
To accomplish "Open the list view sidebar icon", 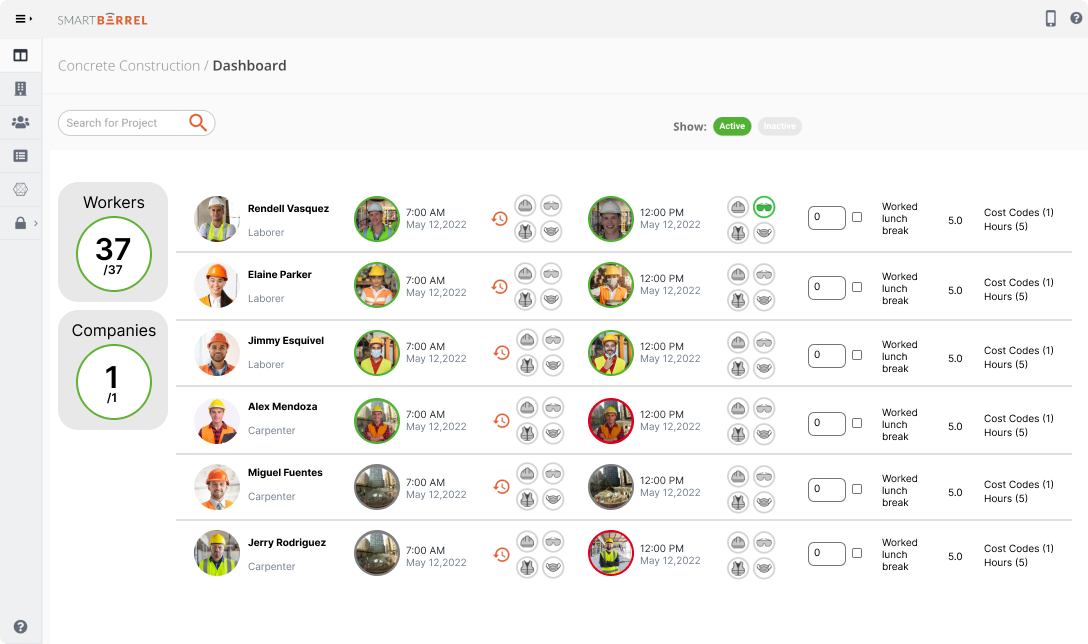I will [x=20, y=156].
